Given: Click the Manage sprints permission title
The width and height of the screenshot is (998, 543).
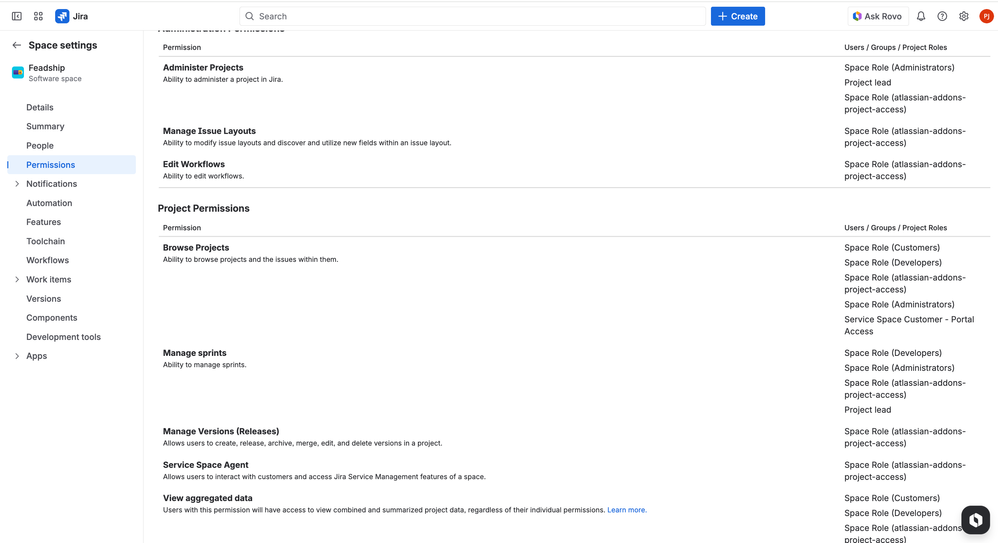Looking at the screenshot, I should [195, 353].
